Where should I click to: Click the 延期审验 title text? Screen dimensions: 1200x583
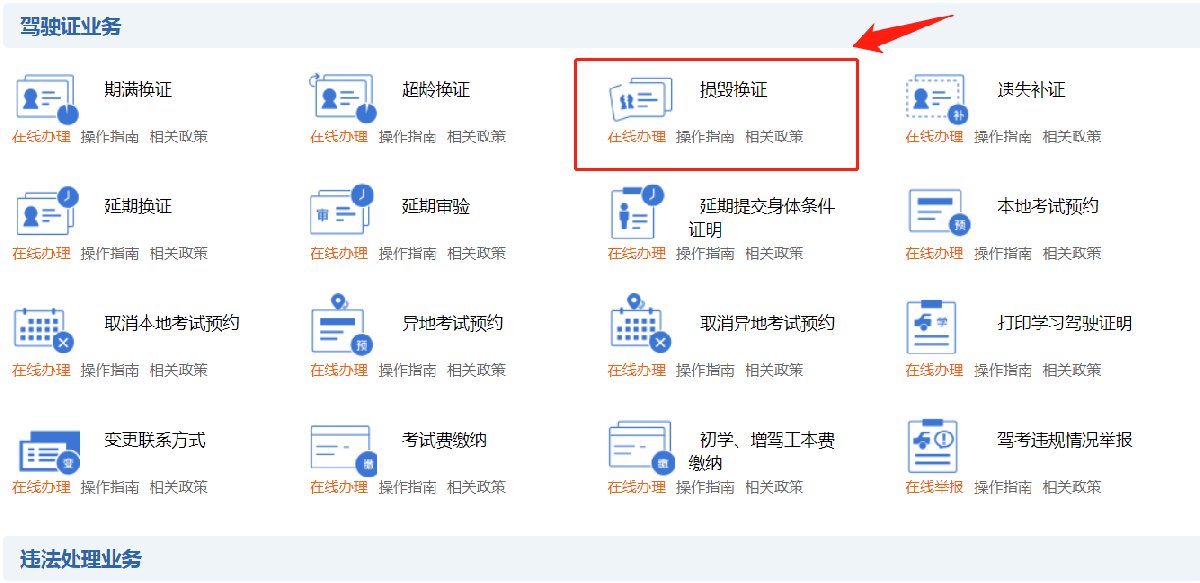[x=436, y=207]
